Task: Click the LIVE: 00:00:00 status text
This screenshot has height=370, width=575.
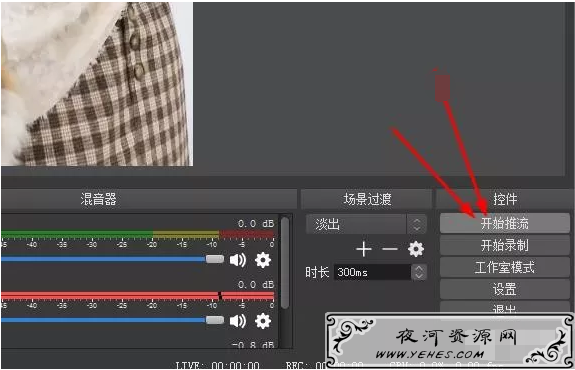Action: (x=217, y=366)
